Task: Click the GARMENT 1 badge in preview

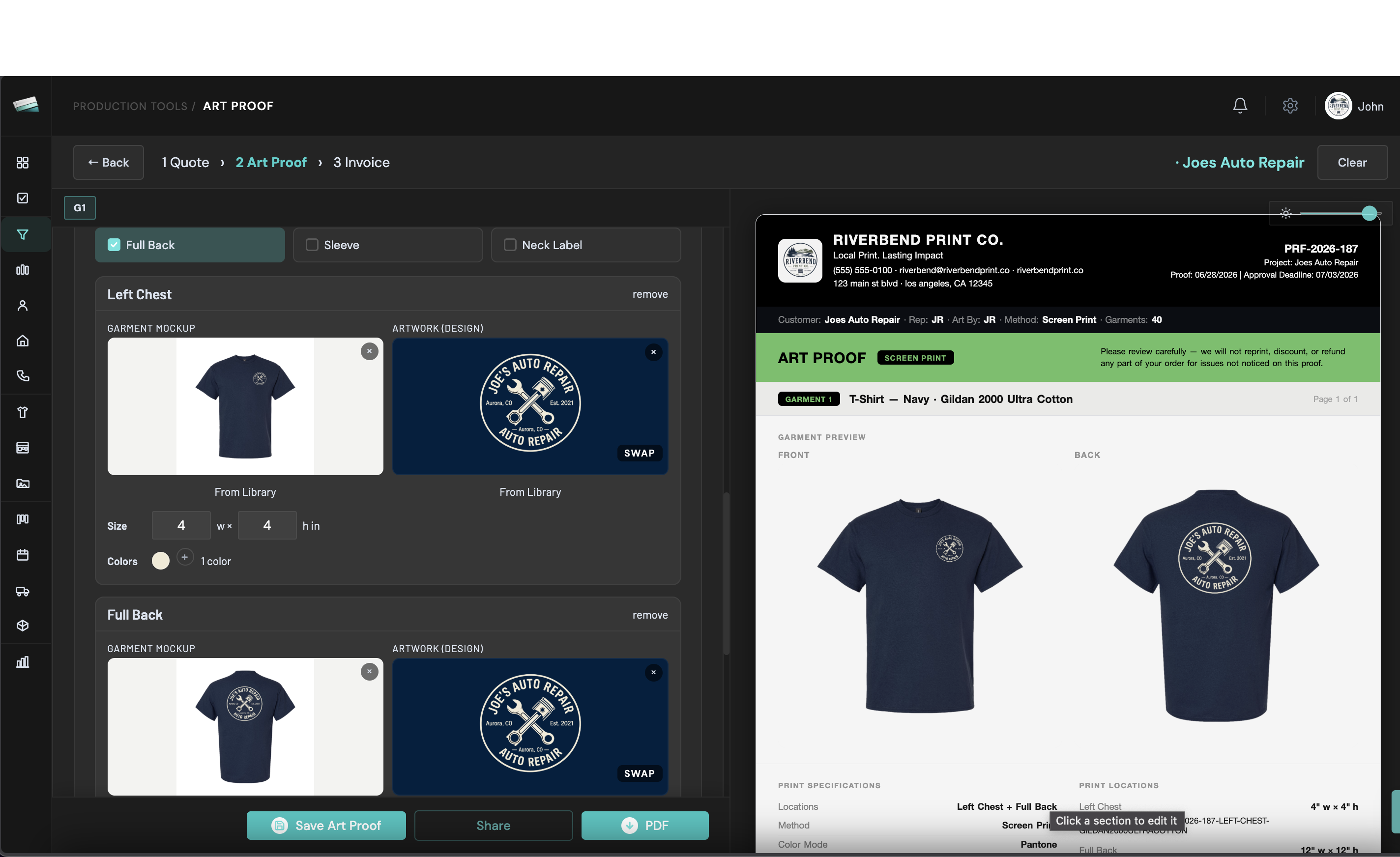Action: tap(809, 399)
